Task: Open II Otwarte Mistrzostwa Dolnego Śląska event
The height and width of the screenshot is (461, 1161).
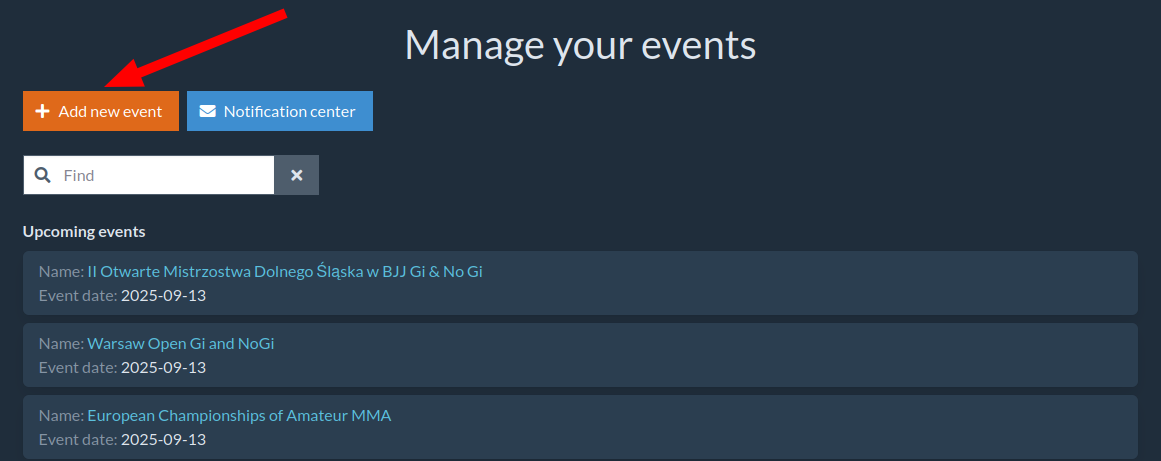Action: (285, 271)
